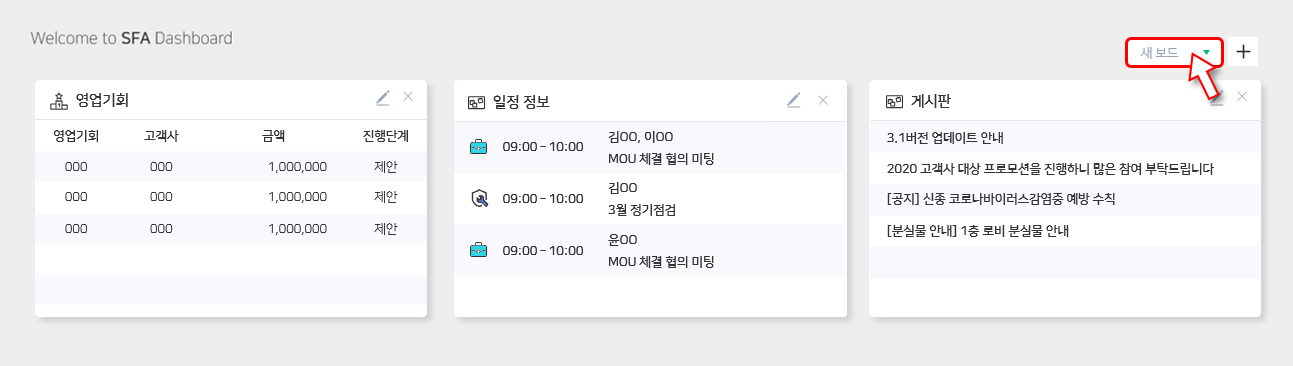Click the 영업기회 org chart icon
The height and width of the screenshot is (366, 1293).
58,101
